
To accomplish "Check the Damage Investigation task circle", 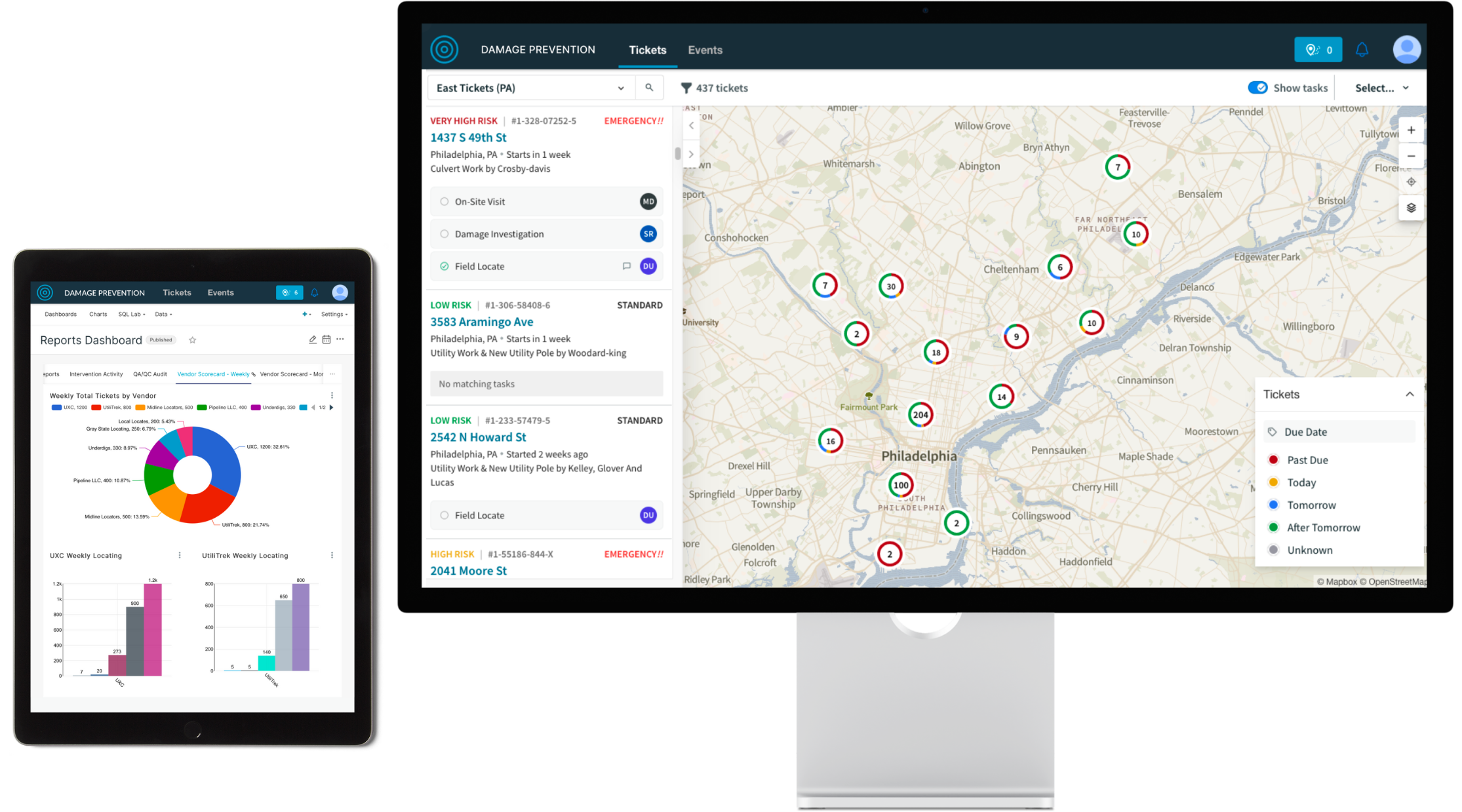I will click(x=445, y=234).
